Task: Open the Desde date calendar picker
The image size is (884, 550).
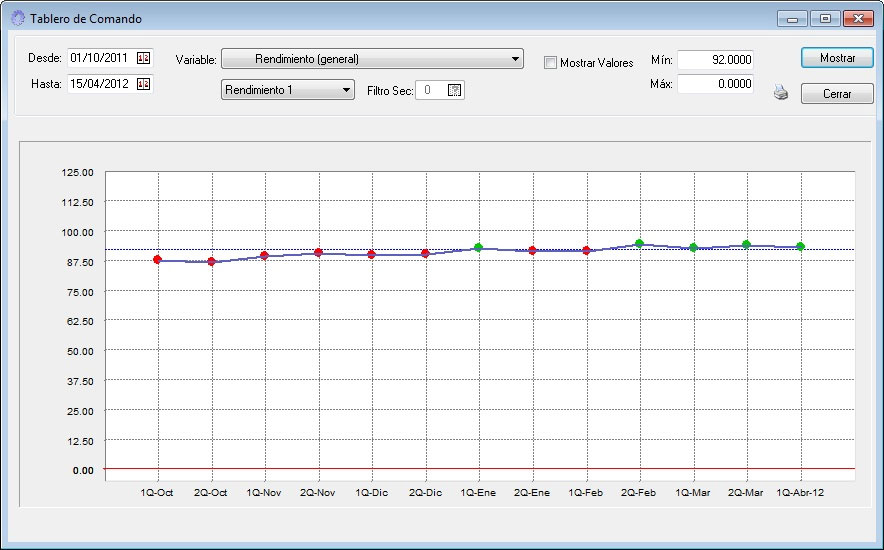Action: coord(142,58)
